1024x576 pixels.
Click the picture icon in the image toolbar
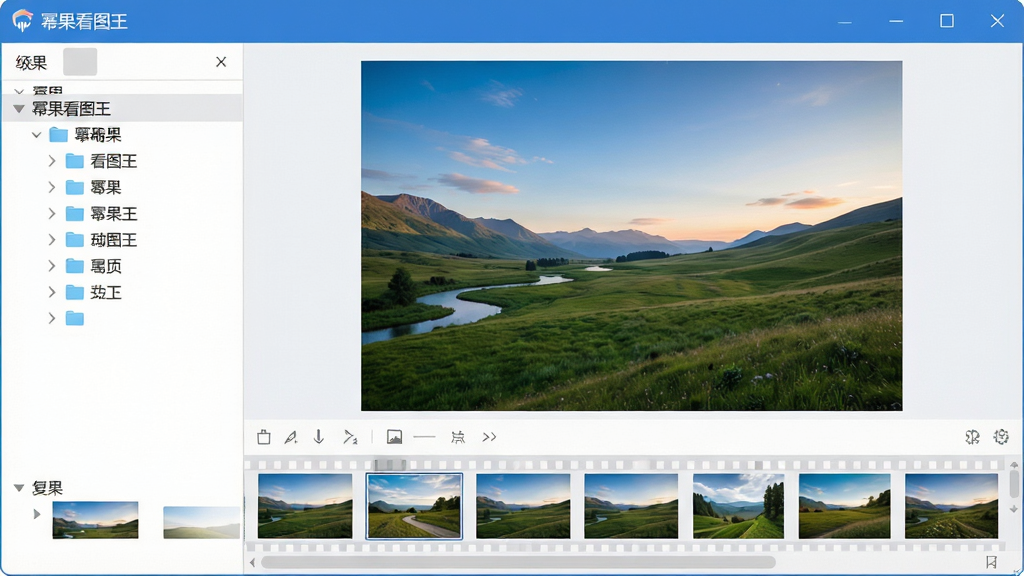(x=394, y=437)
